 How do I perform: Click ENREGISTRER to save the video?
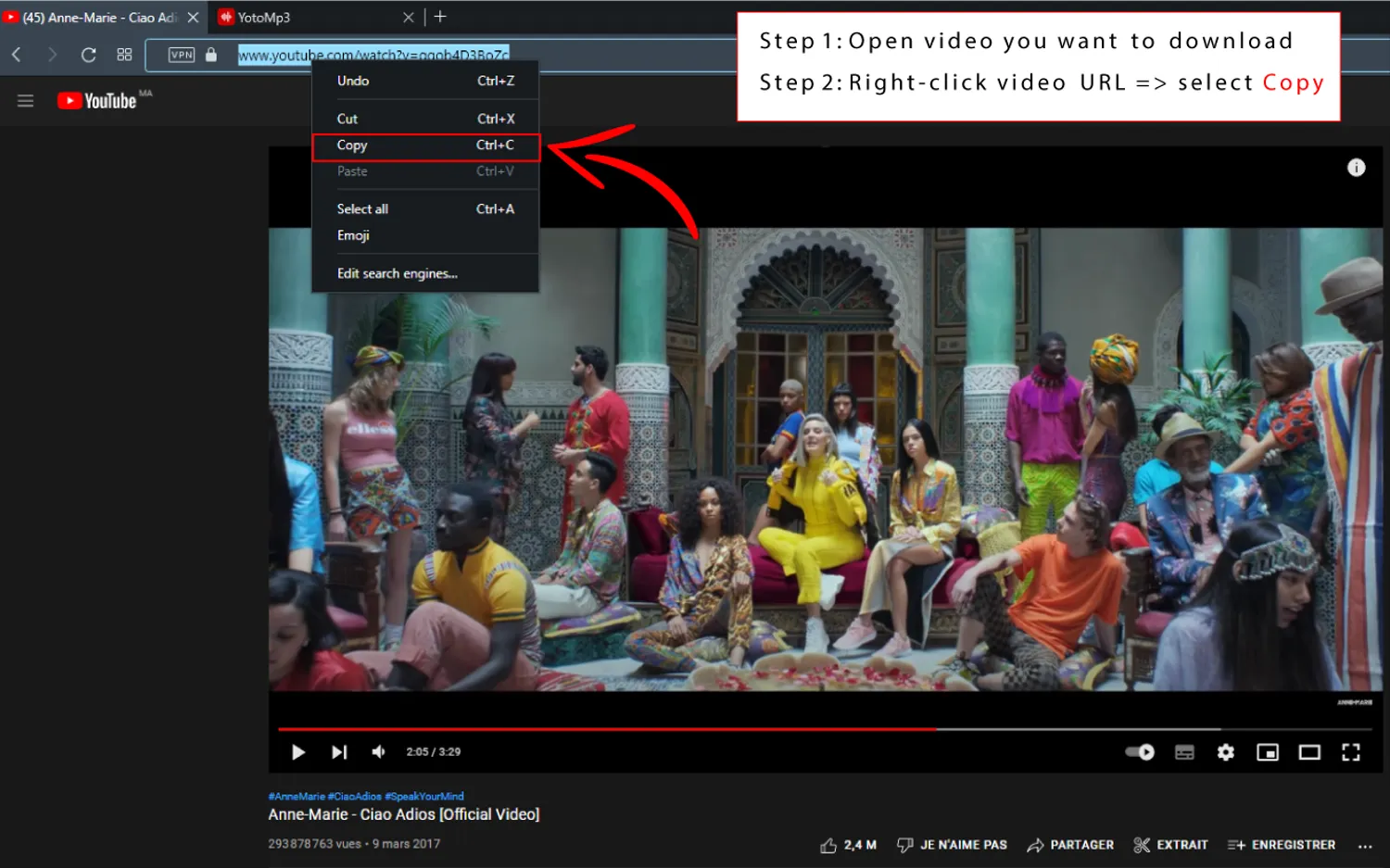[1282, 845]
